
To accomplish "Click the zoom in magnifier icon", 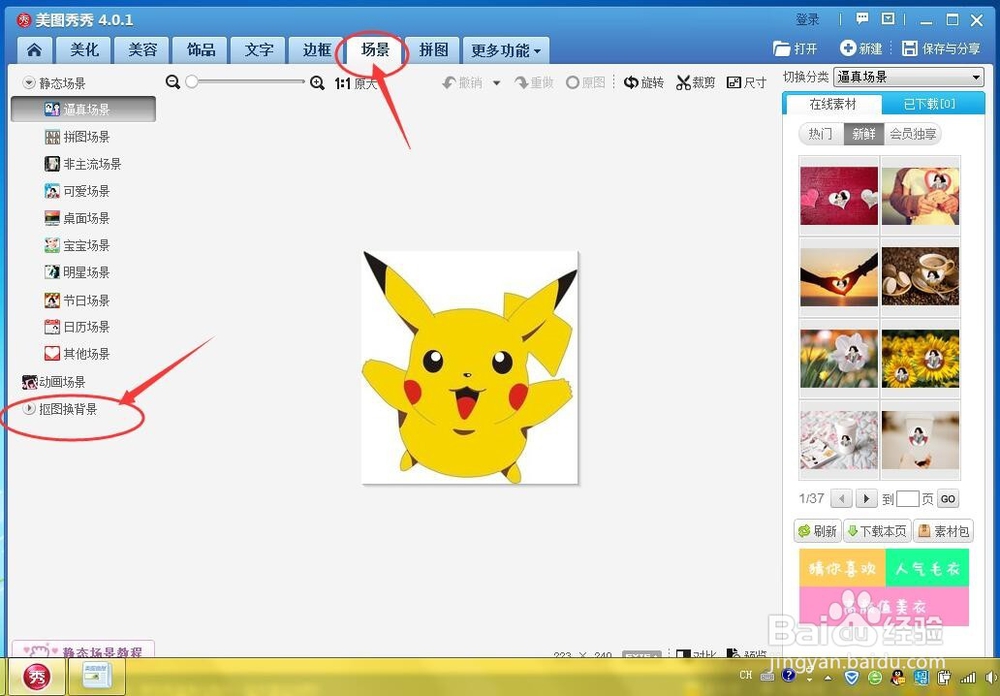I will pos(317,82).
